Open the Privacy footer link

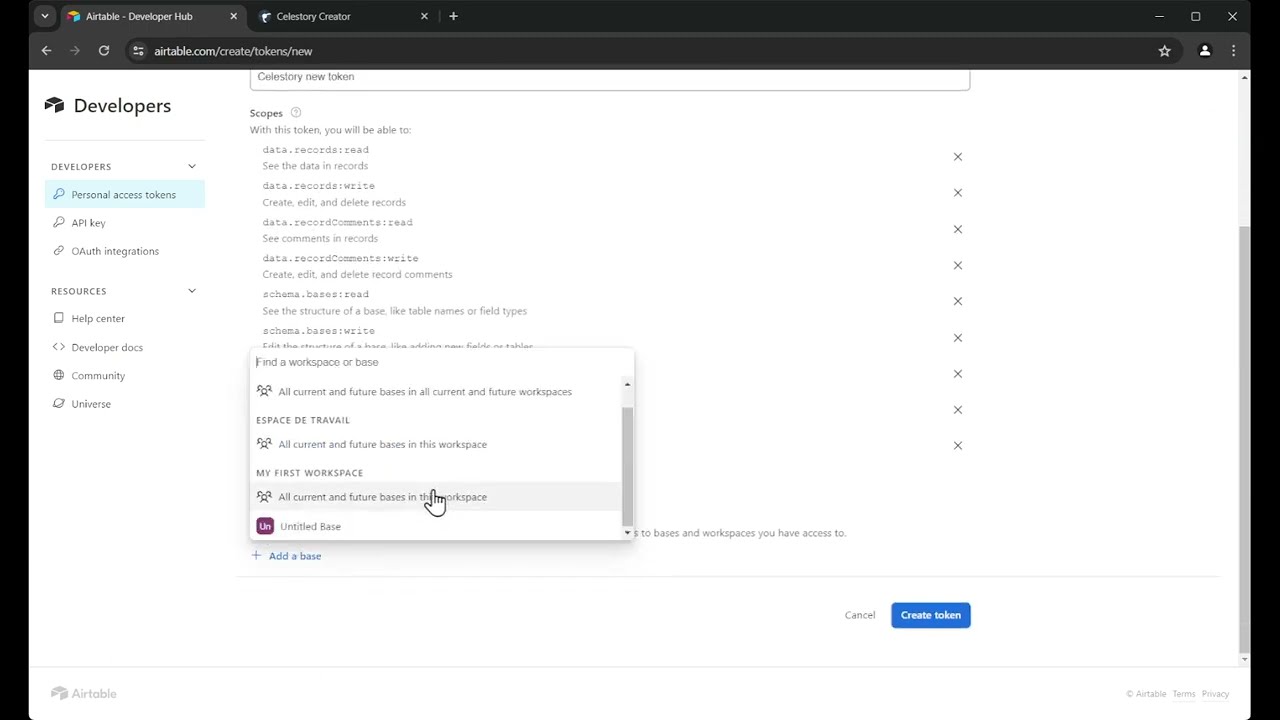1215,694
